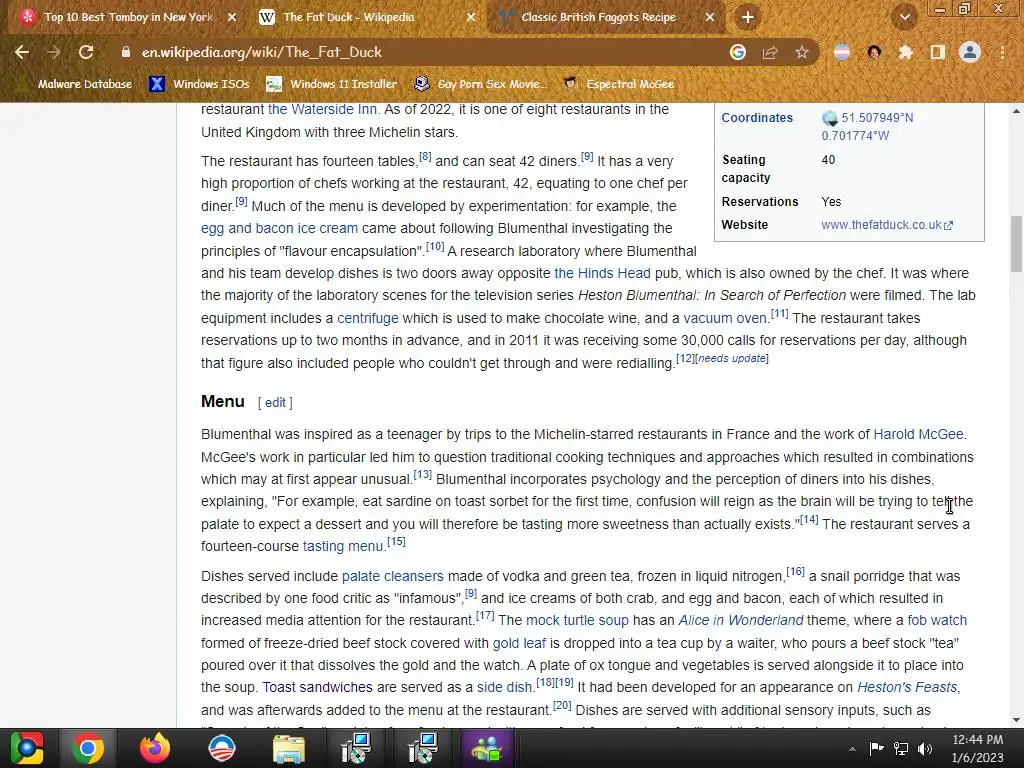Open Espectral McGee bookmark
1024x768 pixels.
[x=618, y=84]
